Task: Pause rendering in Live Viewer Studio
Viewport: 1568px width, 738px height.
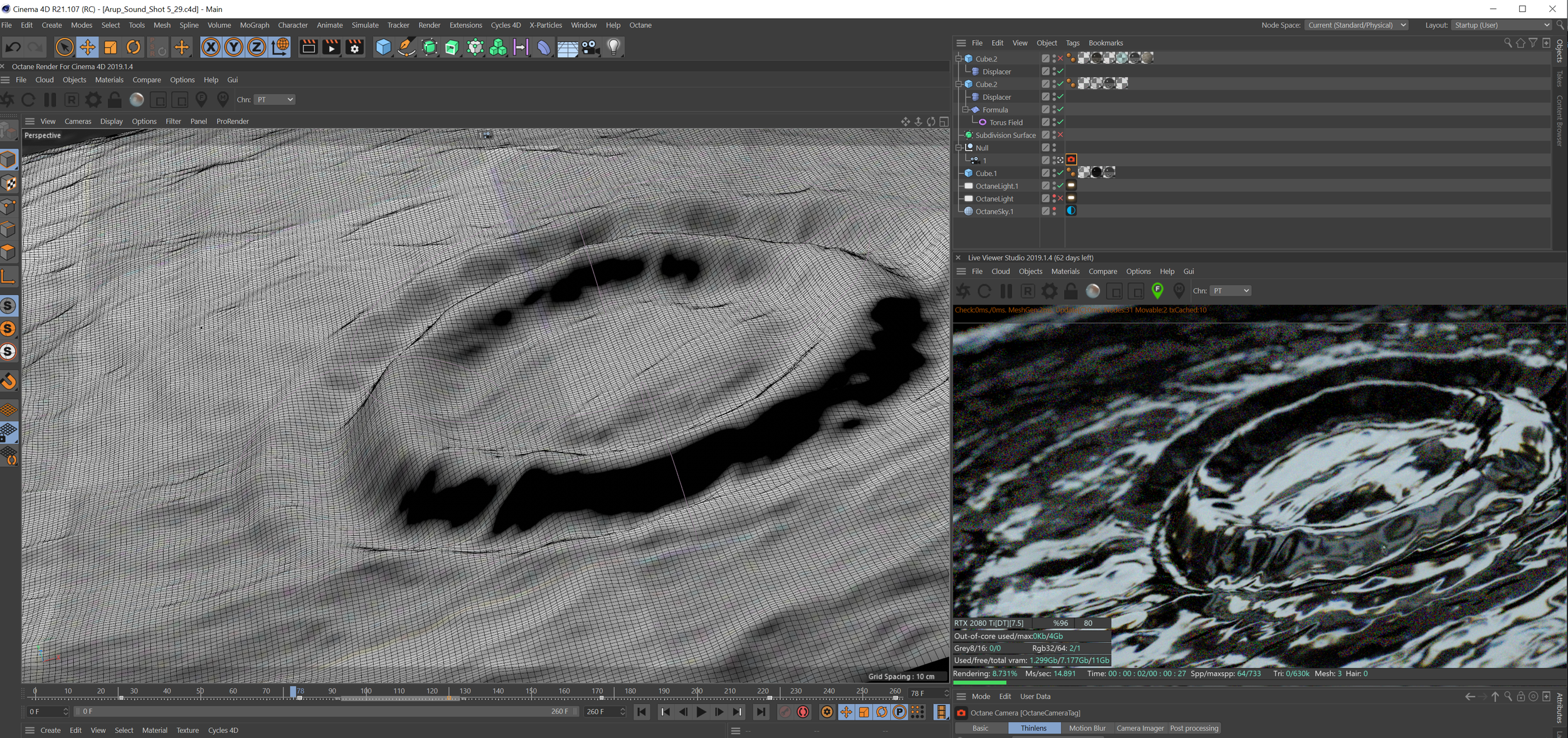Action: pos(1006,291)
